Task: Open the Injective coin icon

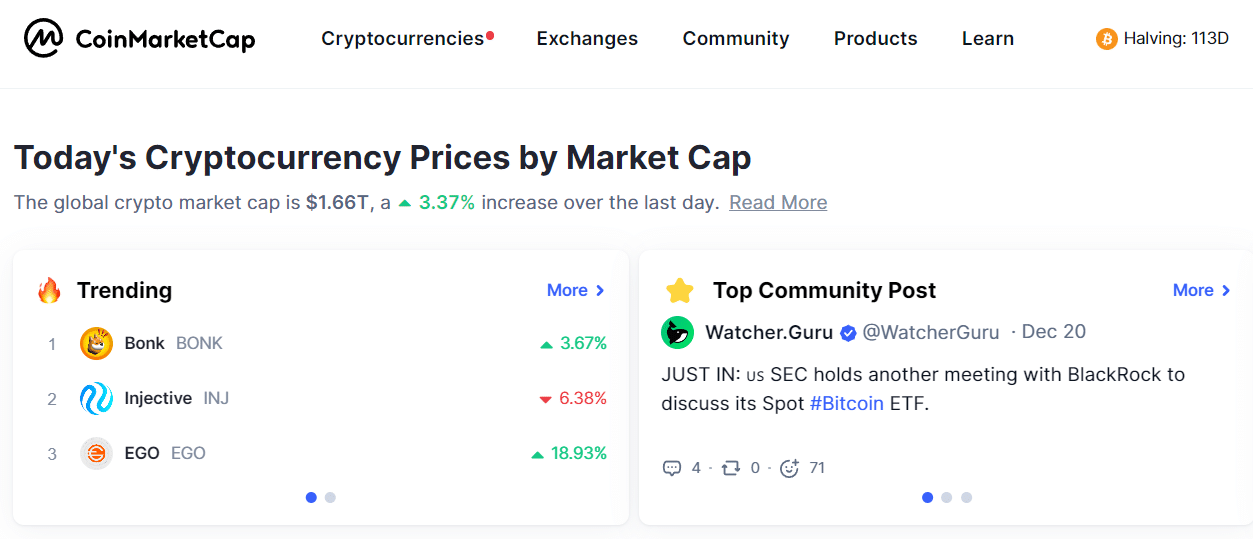Action: pos(97,399)
